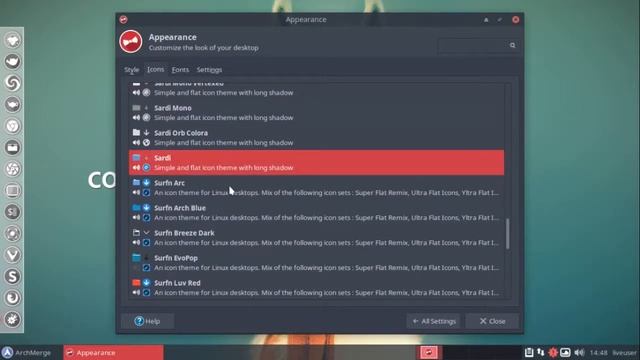Click the search magnifier icon in Appearance
The height and width of the screenshot is (360, 640).
512,45
